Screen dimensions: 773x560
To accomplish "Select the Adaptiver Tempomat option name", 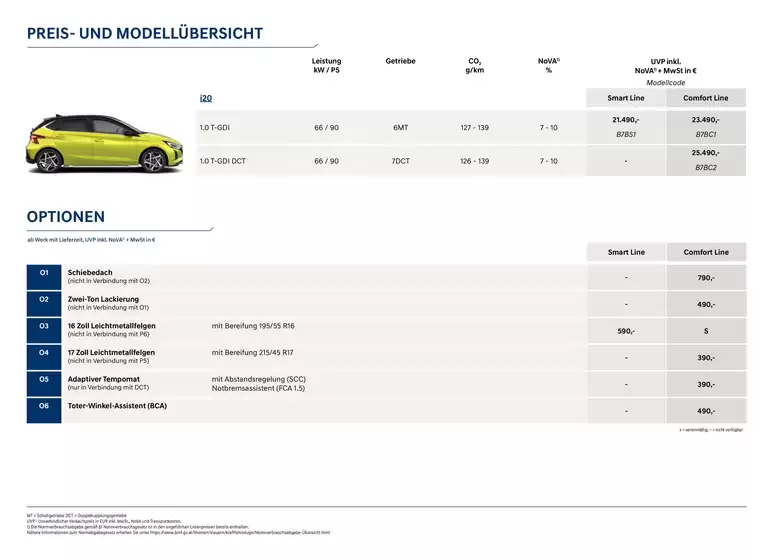I will point(104,379).
